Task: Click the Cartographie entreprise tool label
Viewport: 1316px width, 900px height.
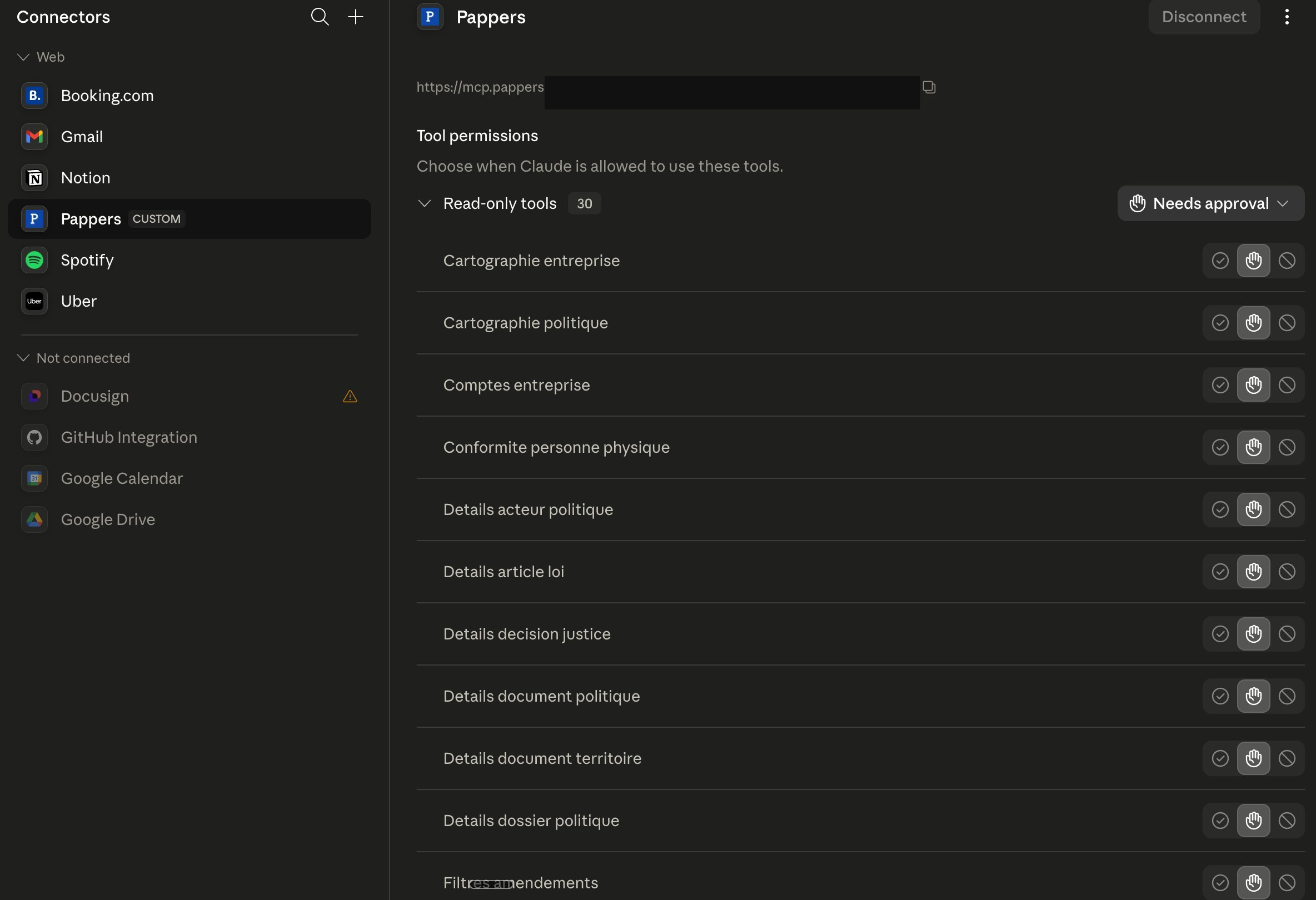Action: pos(531,261)
